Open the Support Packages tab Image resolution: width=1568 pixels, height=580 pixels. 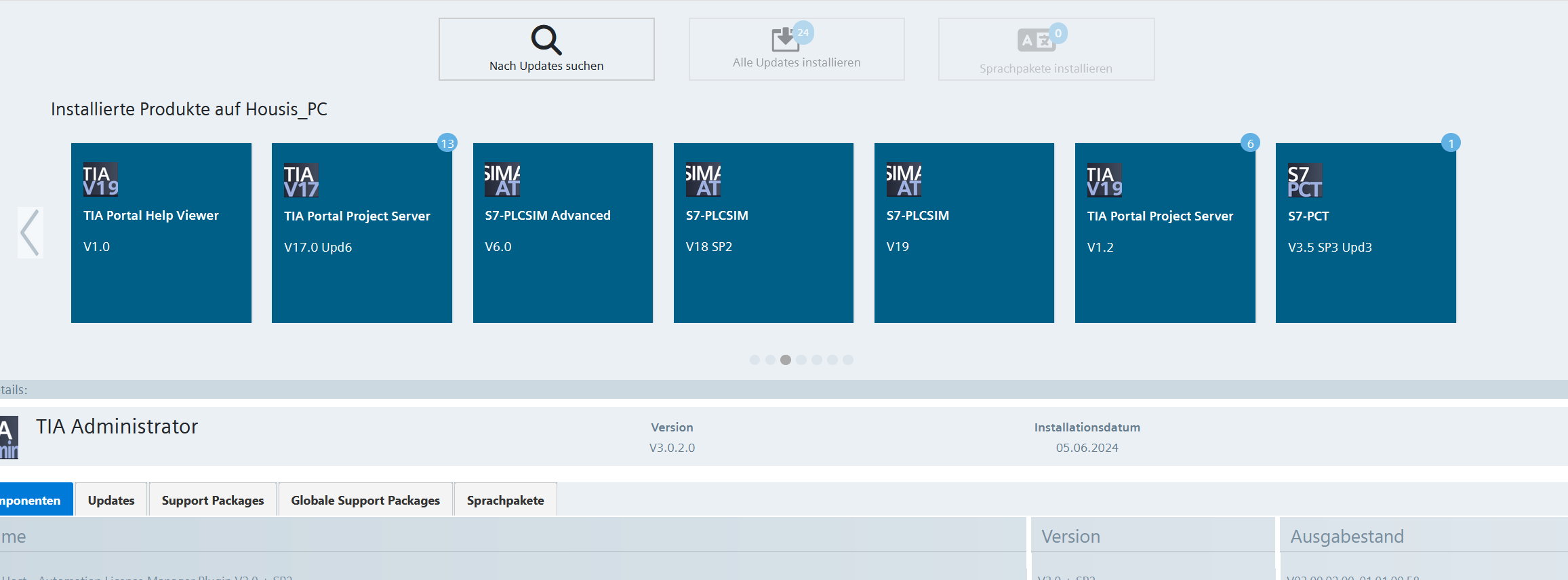(x=213, y=499)
